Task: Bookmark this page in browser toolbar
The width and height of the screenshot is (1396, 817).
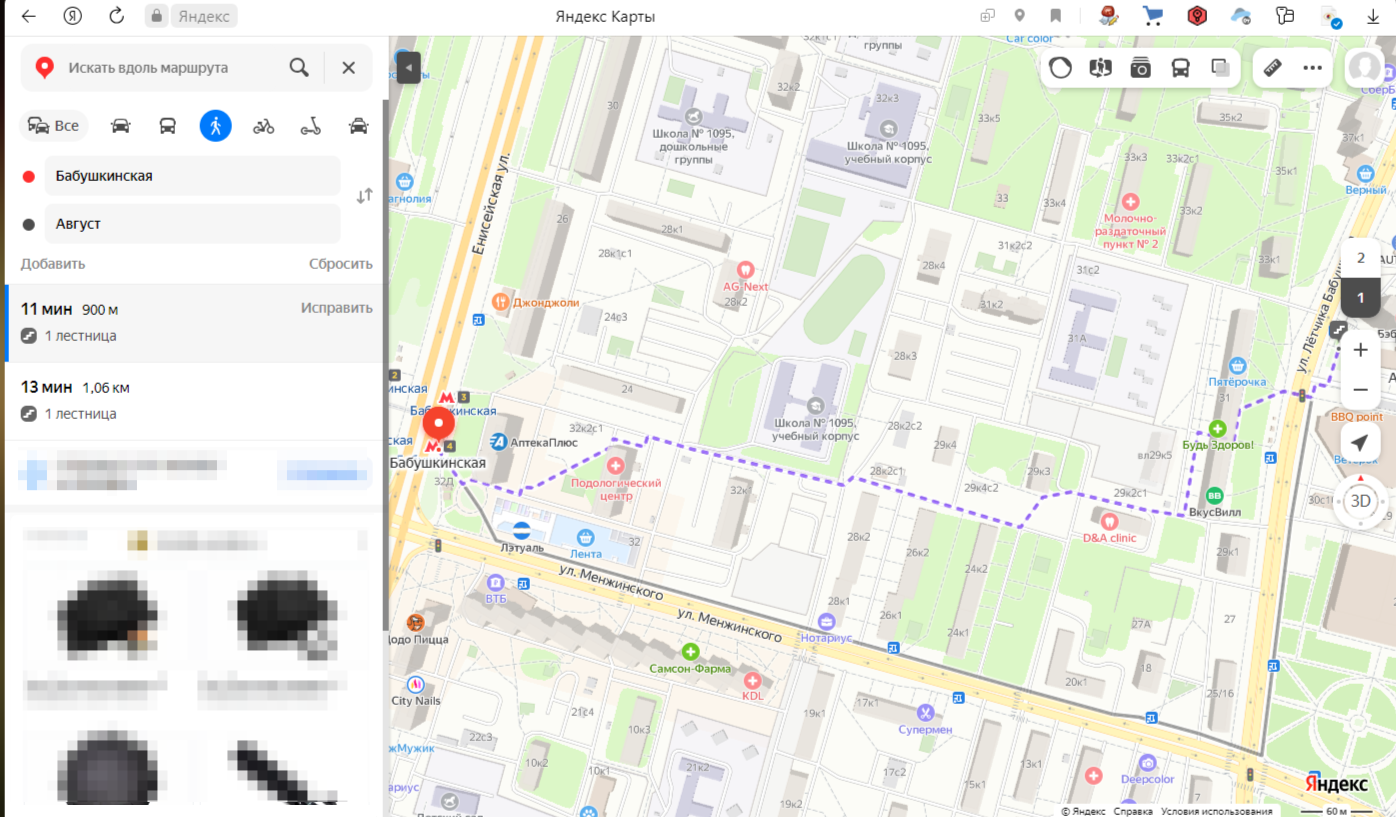Action: tap(1055, 16)
